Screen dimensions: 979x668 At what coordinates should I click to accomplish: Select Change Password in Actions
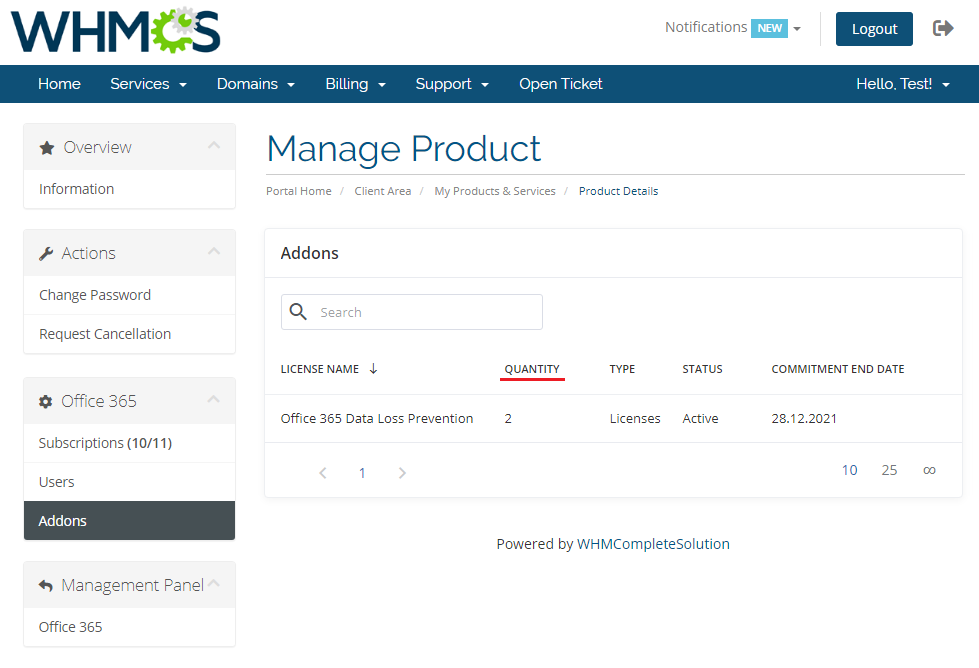129,295
